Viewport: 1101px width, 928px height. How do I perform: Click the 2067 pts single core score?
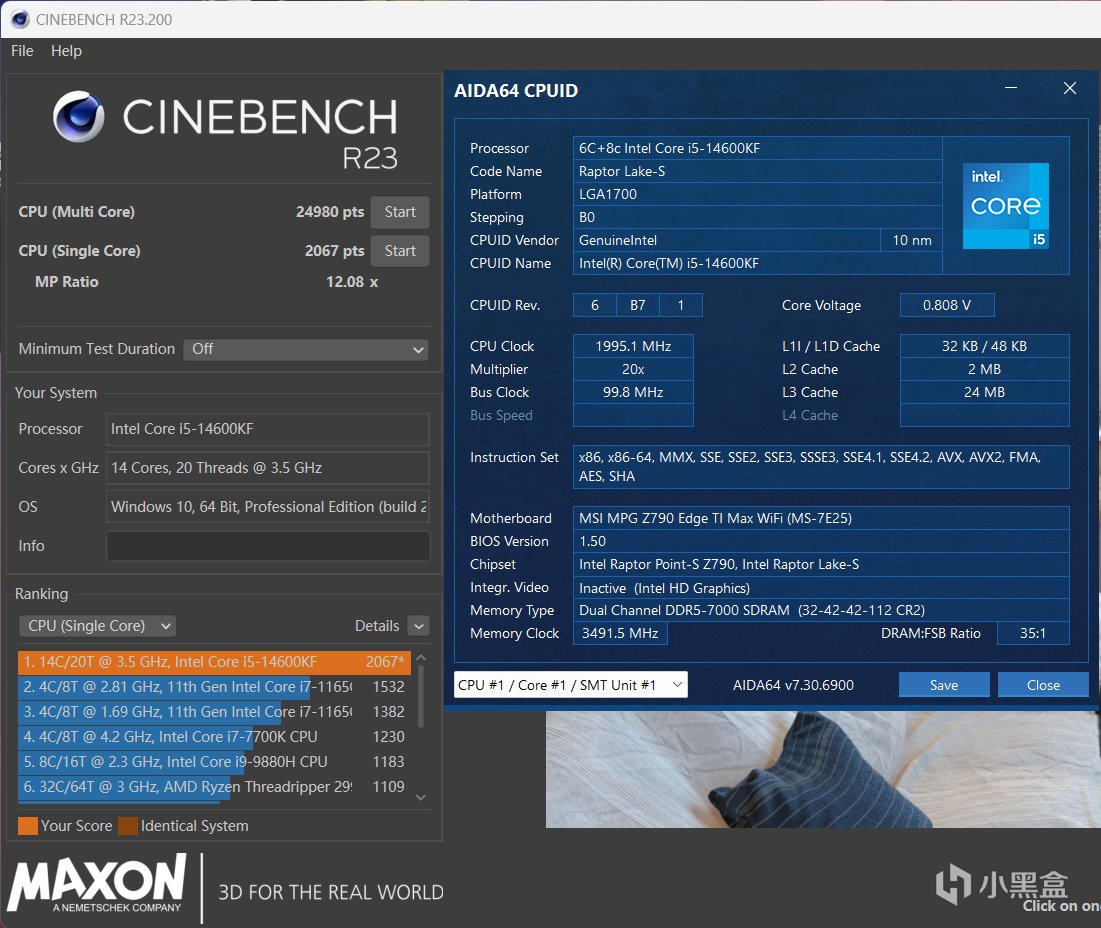(334, 251)
